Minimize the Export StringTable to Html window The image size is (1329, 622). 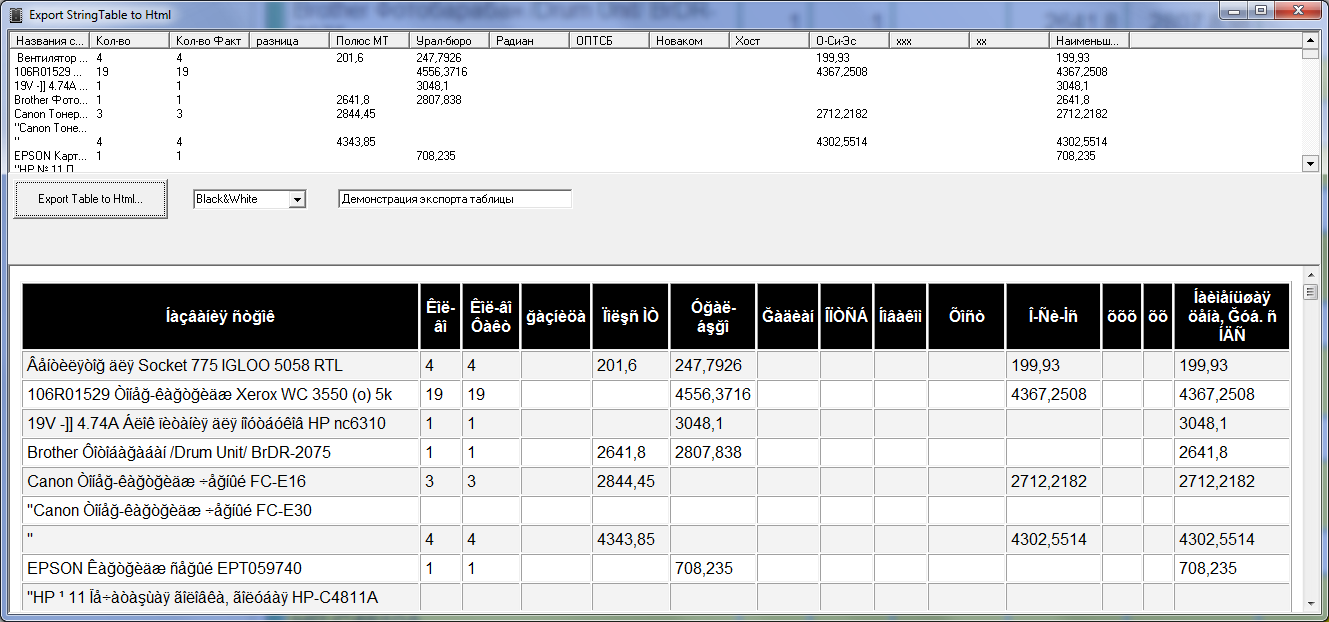1236,10
